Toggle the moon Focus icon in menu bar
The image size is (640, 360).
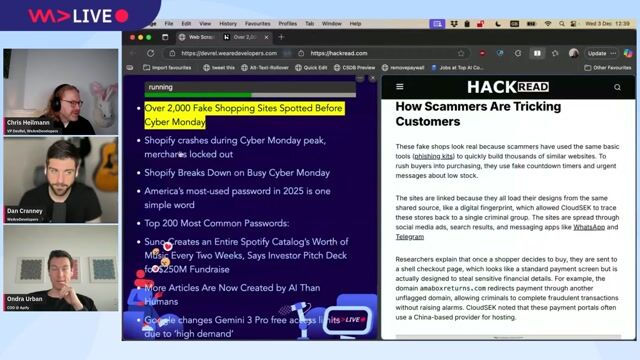498,24
